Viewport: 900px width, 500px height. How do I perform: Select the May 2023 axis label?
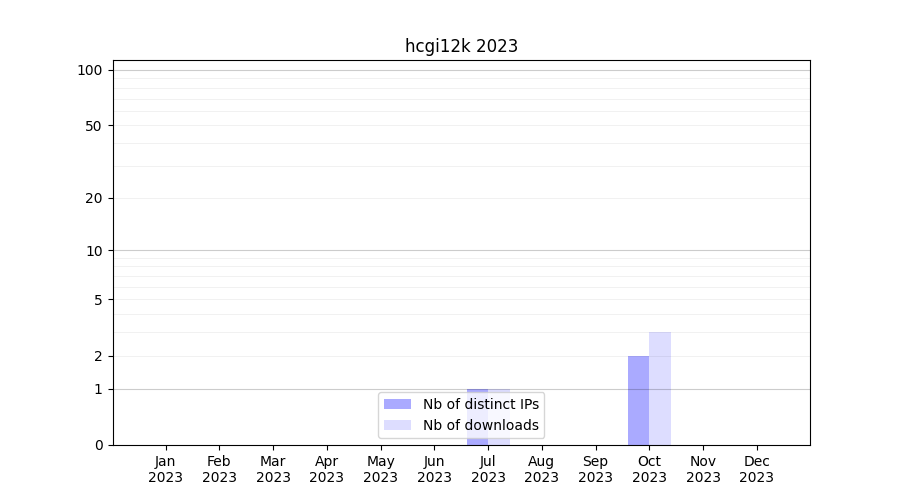pyautogui.click(x=381, y=469)
